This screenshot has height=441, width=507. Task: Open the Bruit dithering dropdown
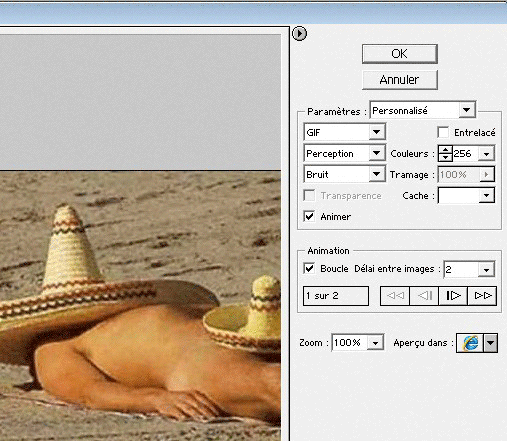pyautogui.click(x=345, y=174)
